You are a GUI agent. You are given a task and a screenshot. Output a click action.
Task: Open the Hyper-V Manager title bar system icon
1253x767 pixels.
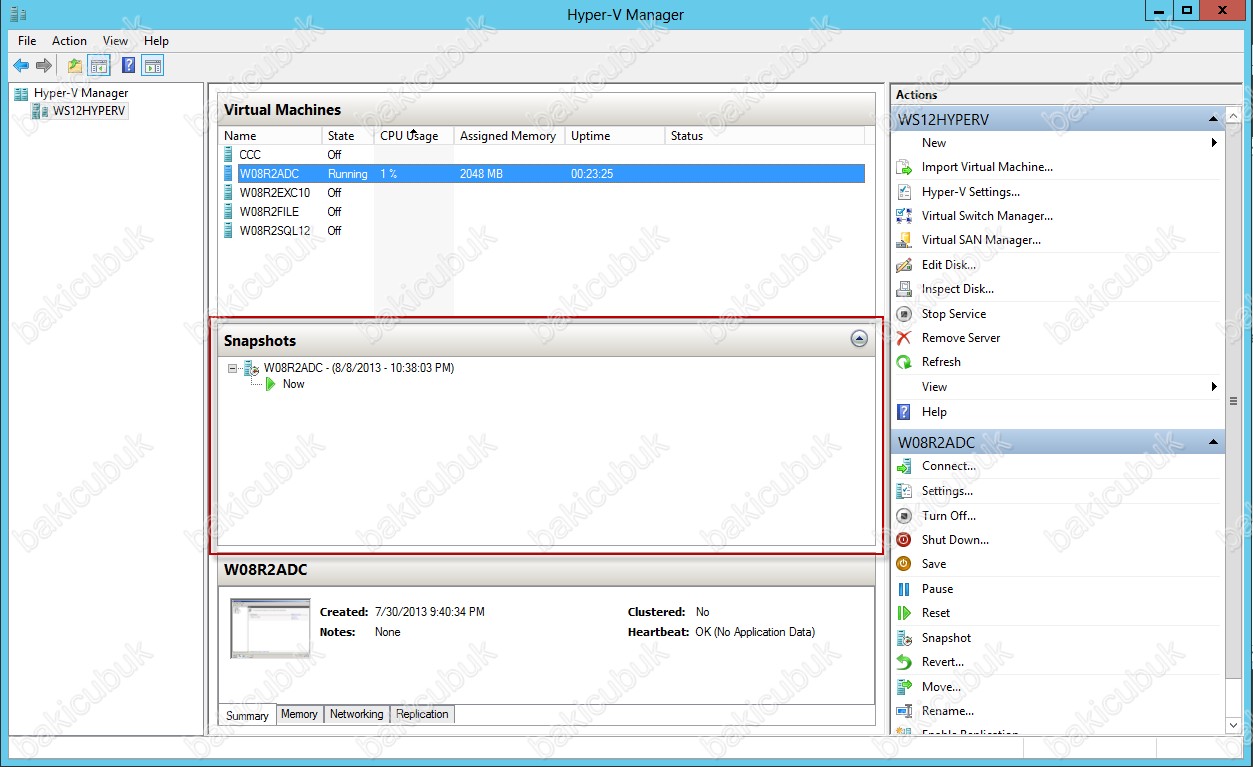coord(17,14)
